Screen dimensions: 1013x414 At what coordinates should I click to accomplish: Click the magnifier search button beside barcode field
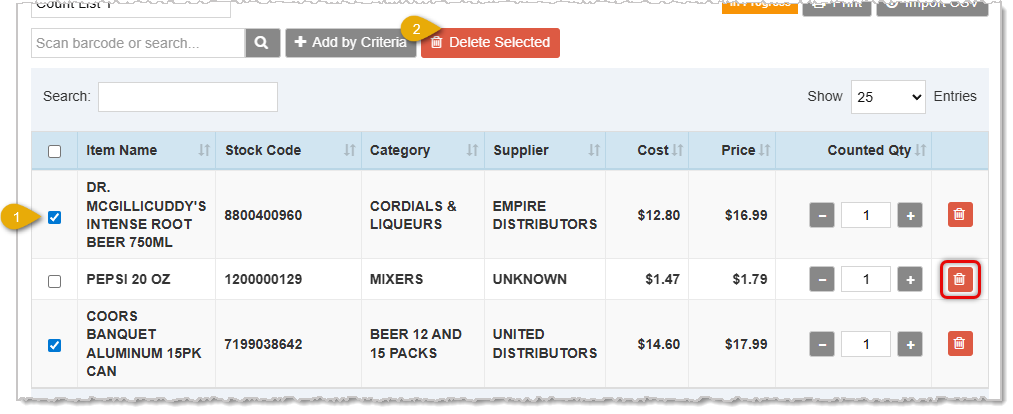[262, 43]
